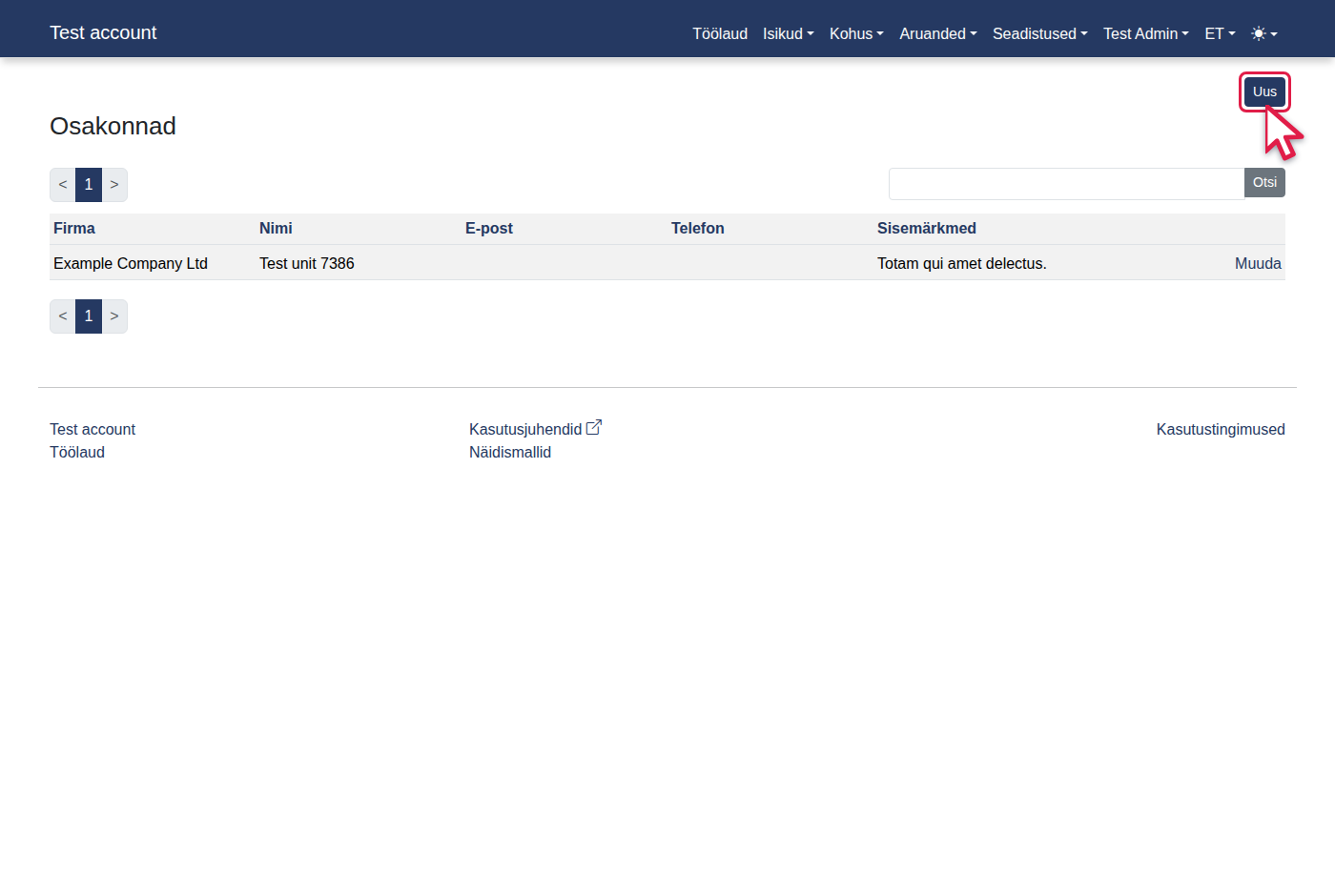Open the Test Admin user menu

[1146, 33]
